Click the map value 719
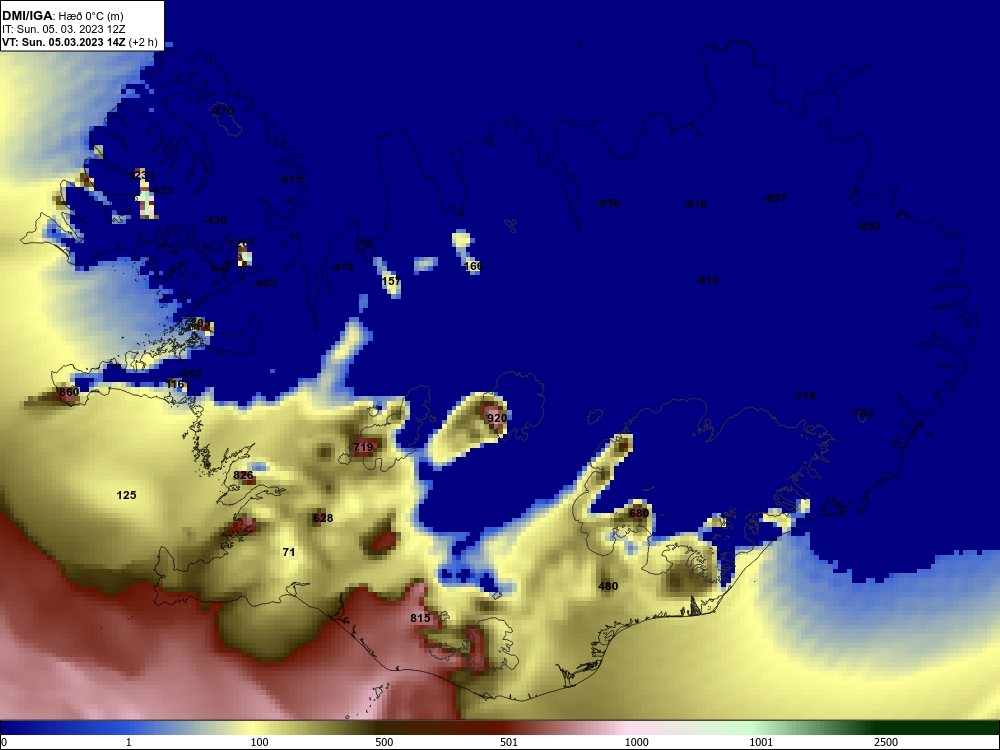 tap(363, 447)
